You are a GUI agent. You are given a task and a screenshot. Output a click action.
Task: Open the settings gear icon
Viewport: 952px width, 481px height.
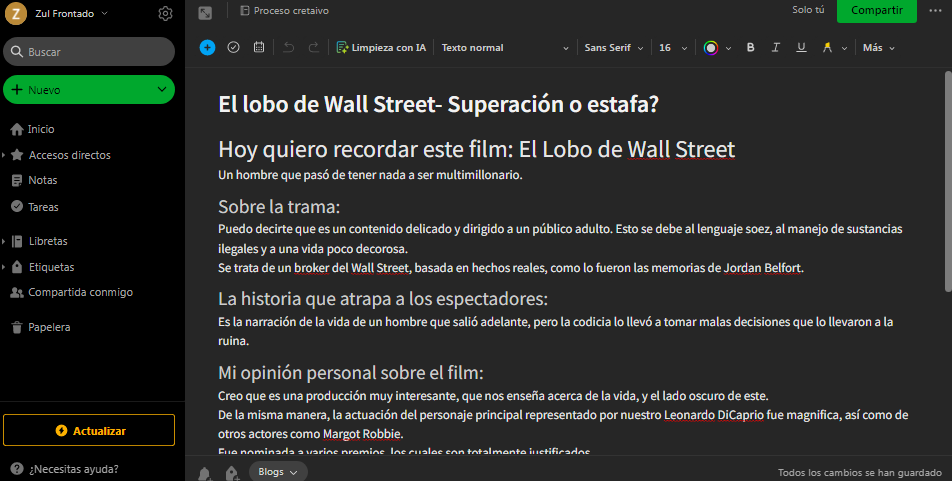[x=165, y=13]
